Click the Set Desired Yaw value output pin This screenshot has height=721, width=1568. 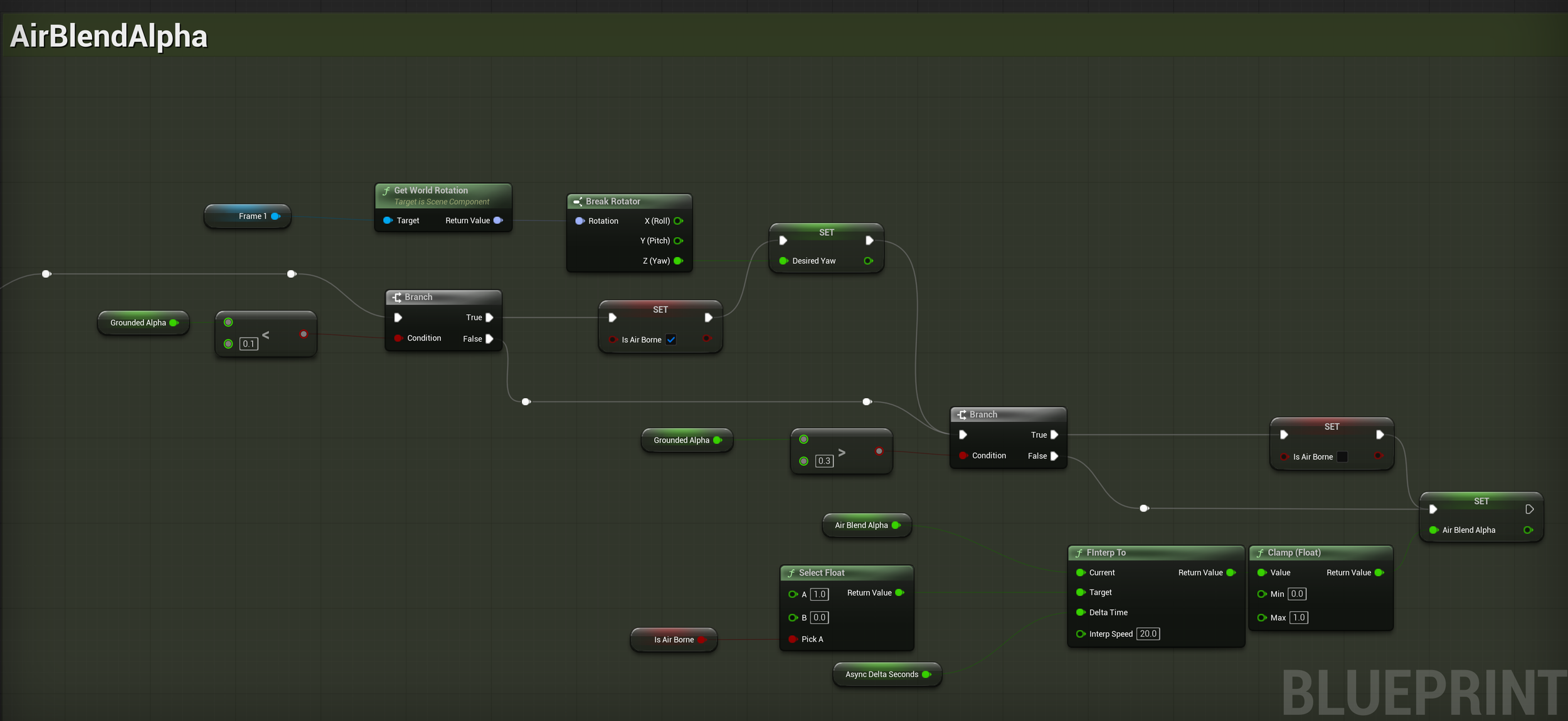869,261
